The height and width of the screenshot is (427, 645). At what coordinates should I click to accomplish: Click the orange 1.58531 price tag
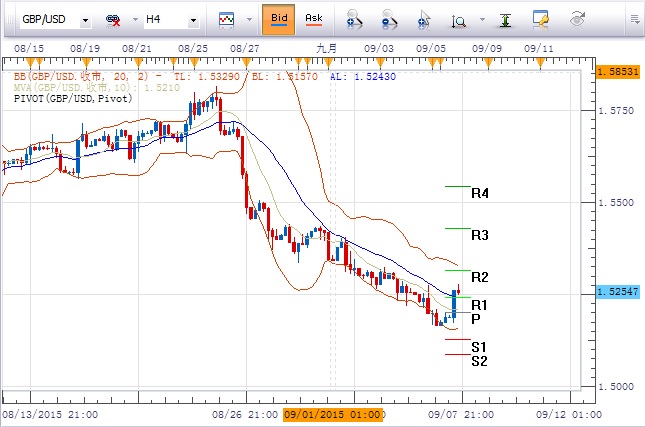click(618, 72)
